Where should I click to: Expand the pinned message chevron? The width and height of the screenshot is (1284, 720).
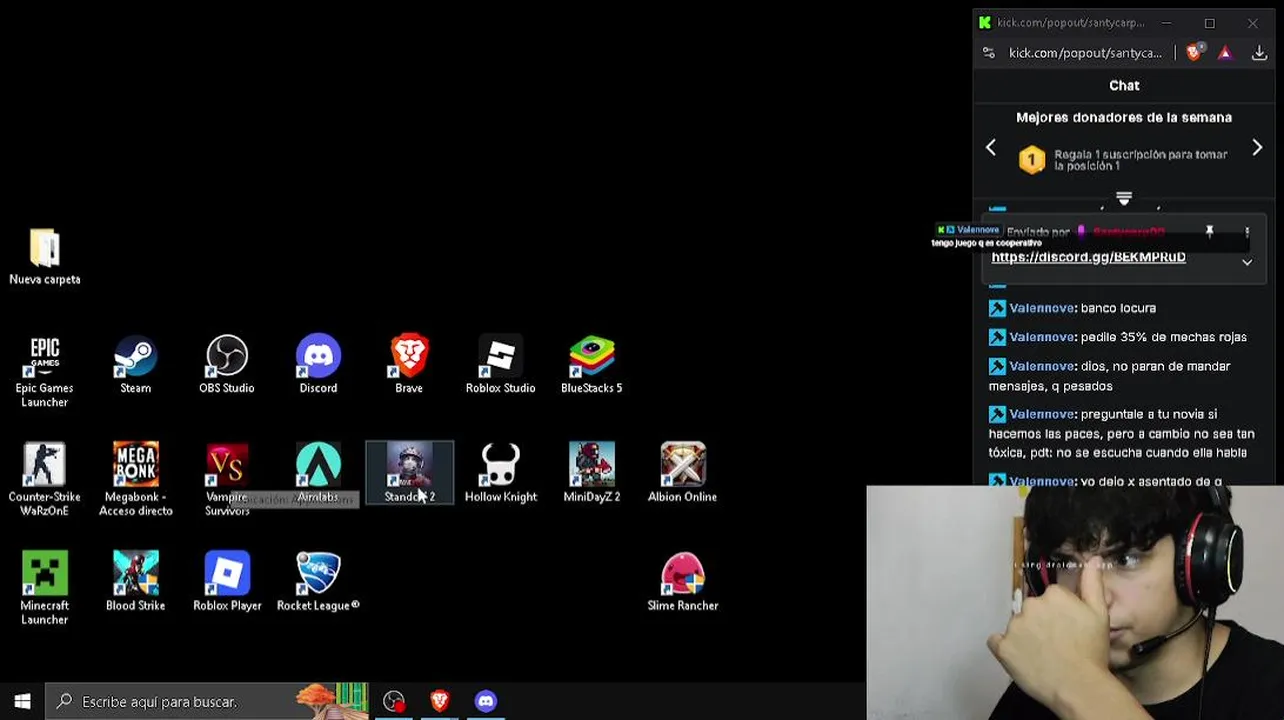1247,262
